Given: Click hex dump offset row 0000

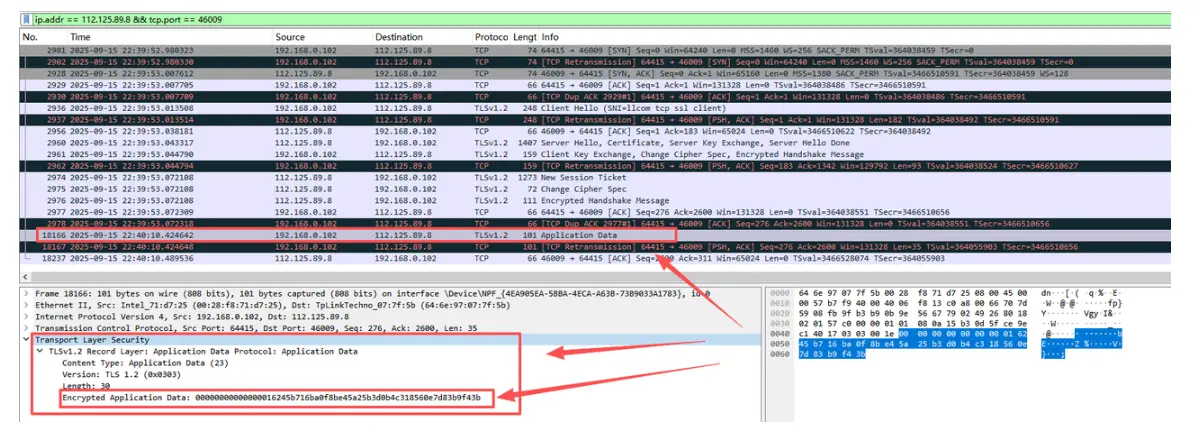Looking at the screenshot, I should tap(779, 293).
